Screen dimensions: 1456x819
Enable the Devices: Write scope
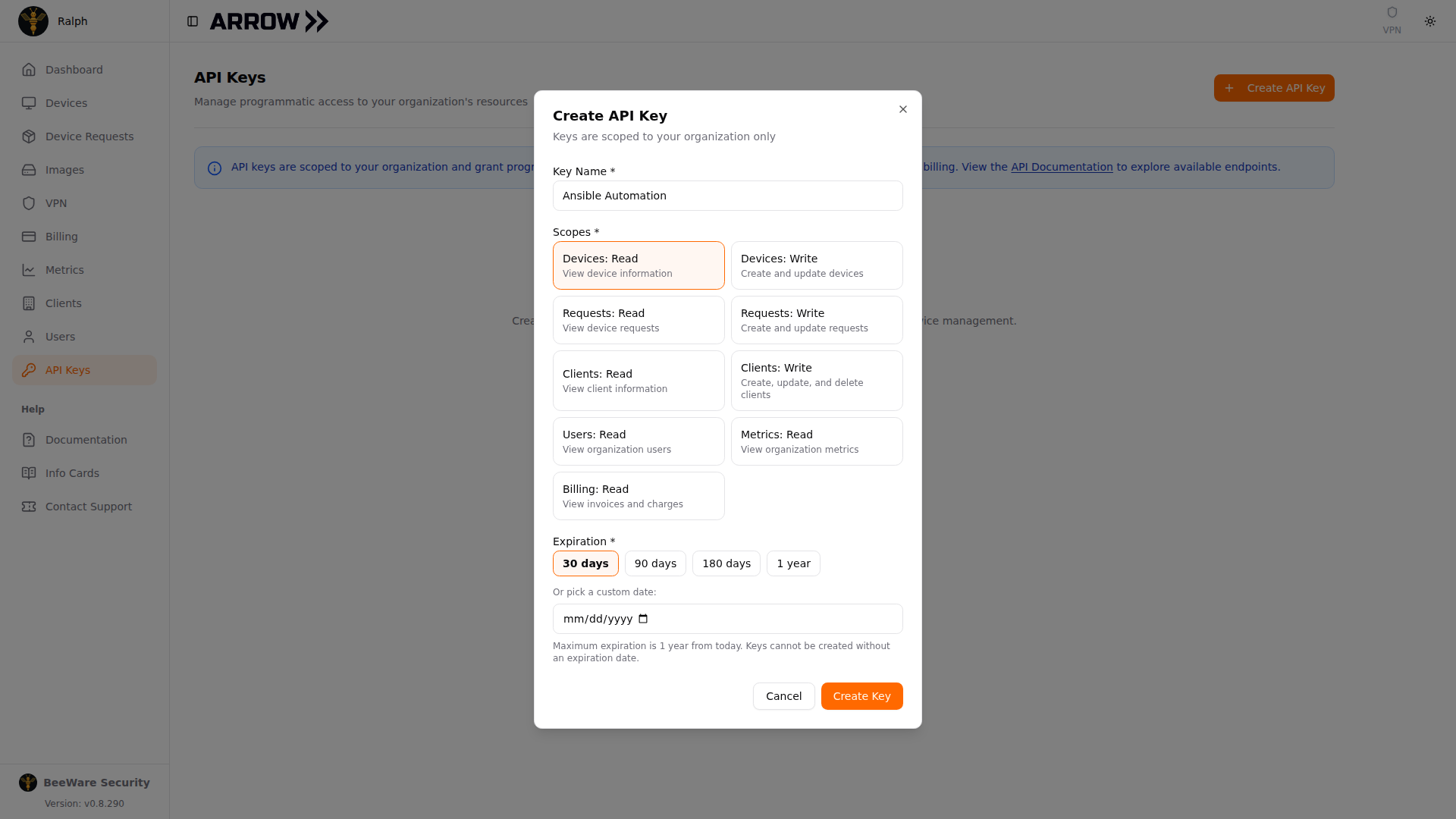(x=817, y=265)
